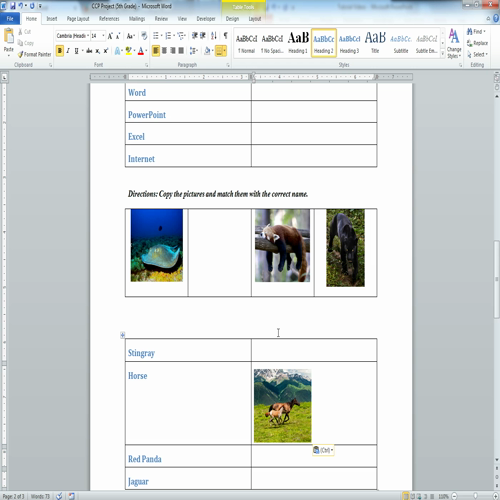This screenshot has height=500, width=500.
Task: Click the Cut command
Action: point(24,32)
